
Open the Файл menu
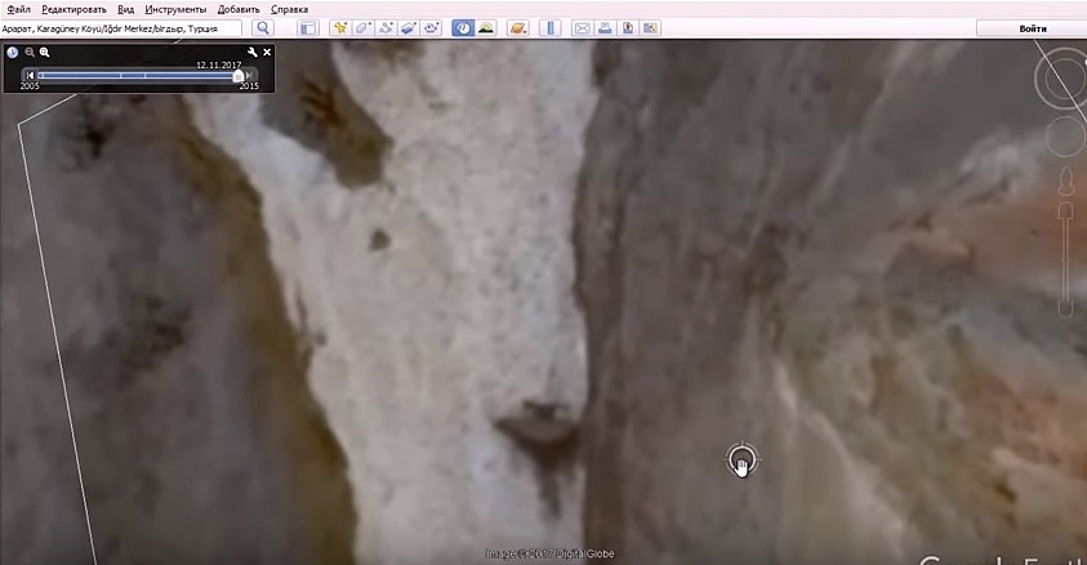click(18, 9)
